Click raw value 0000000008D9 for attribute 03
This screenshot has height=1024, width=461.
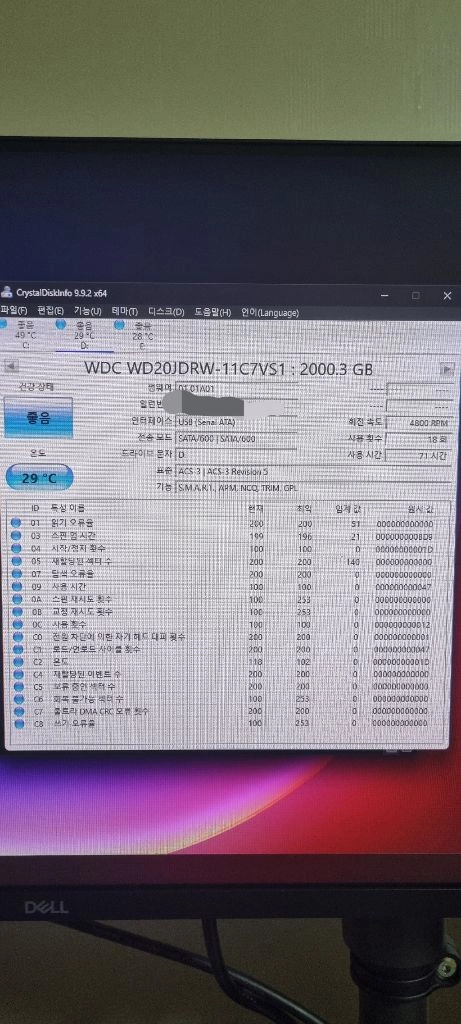[x=404, y=536]
